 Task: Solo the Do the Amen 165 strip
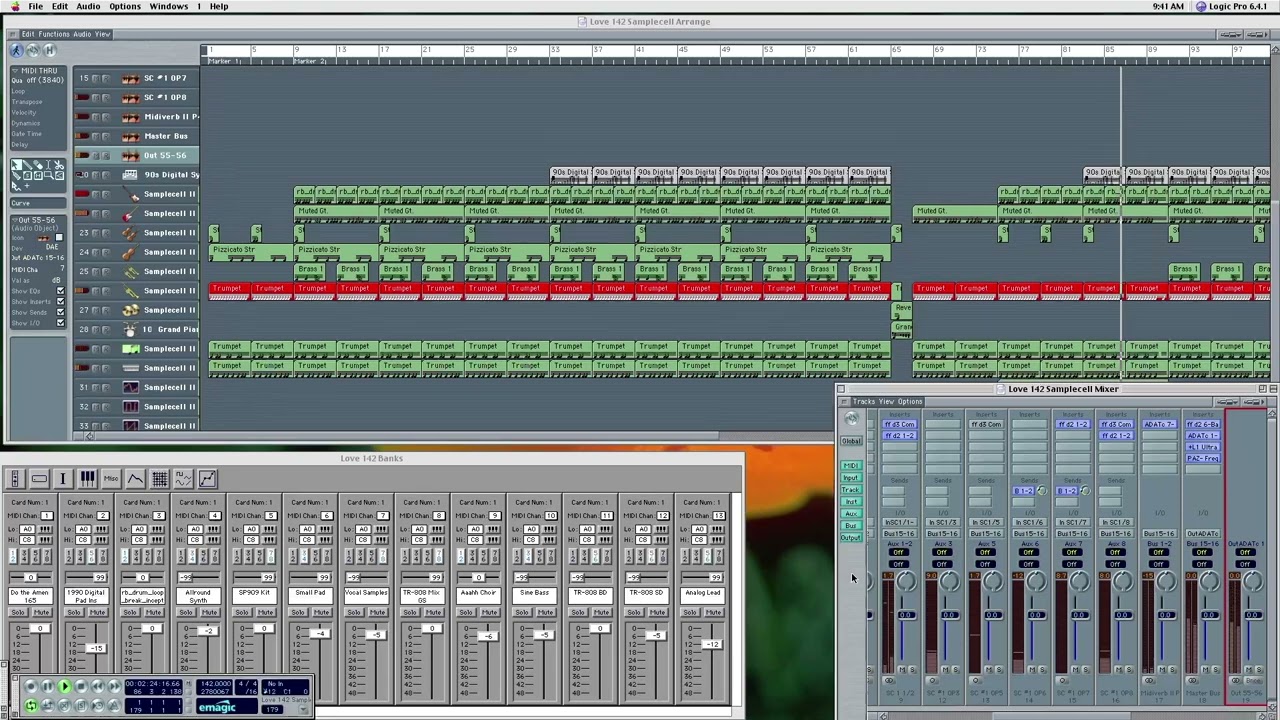tap(18, 612)
